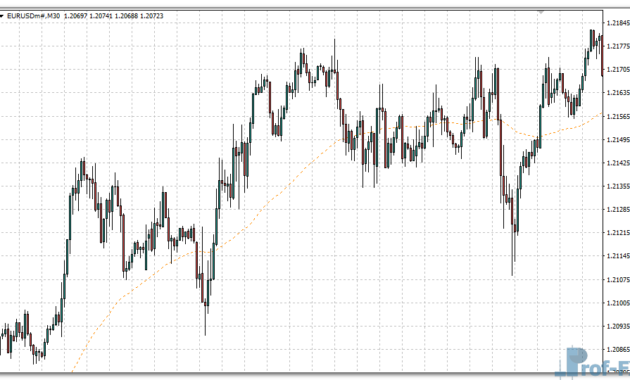Click the 1.21355 price scale label
The height and width of the screenshot is (380, 630).
pyautogui.click(x=618, y=186)
